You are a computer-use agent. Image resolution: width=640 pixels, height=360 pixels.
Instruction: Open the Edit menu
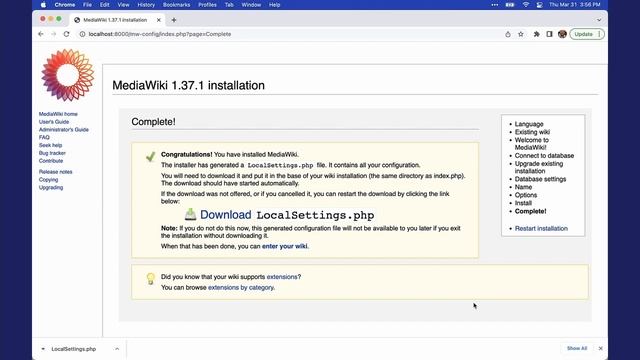click(104, 5)
